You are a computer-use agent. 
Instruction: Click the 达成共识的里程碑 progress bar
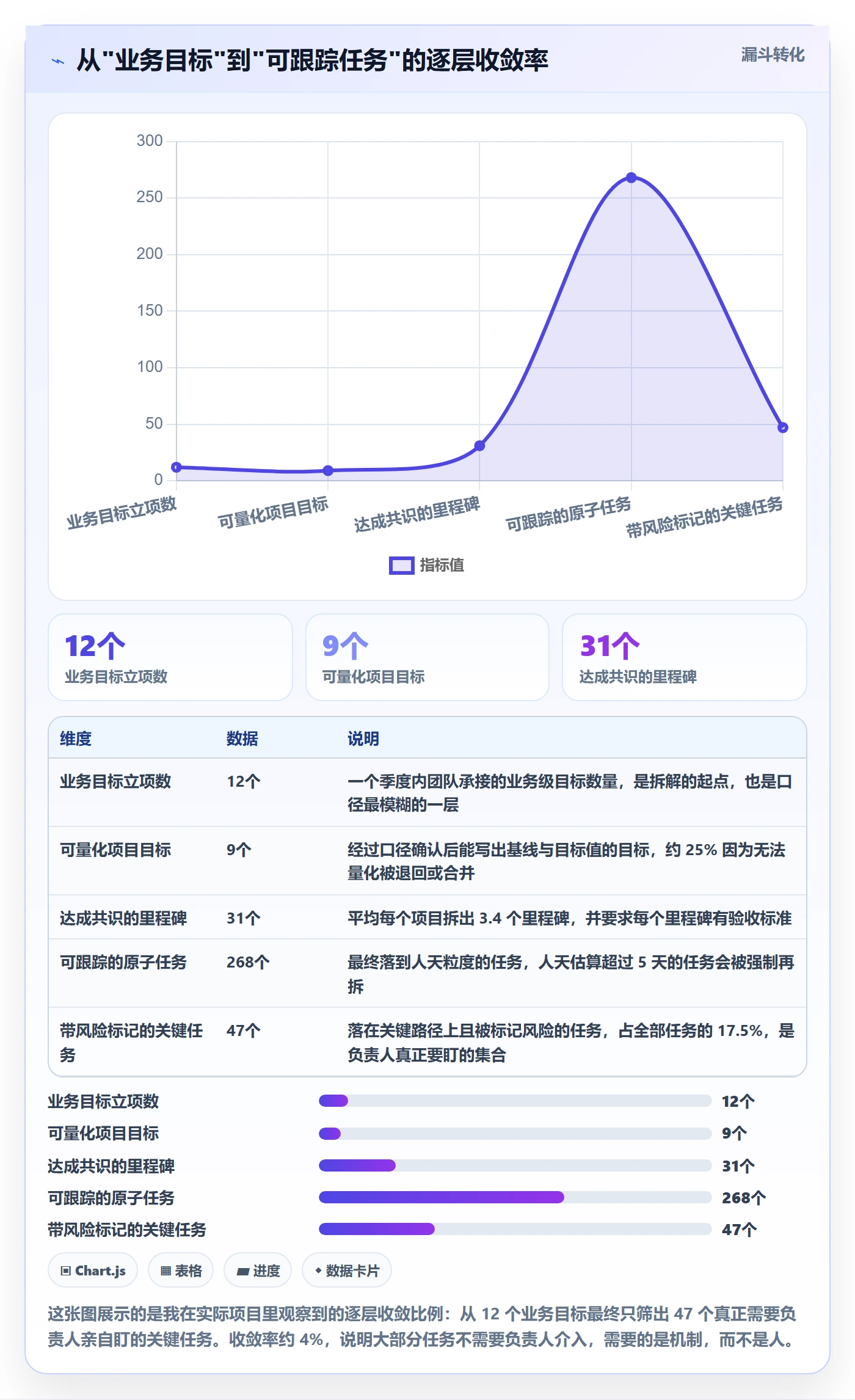(x=515, y=1165)
